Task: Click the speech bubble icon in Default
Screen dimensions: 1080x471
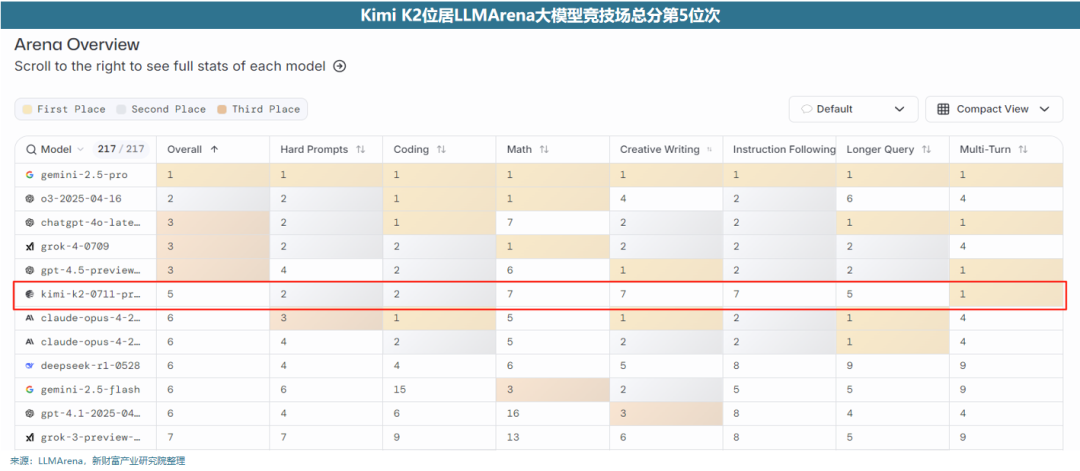Action: [807, 109]
